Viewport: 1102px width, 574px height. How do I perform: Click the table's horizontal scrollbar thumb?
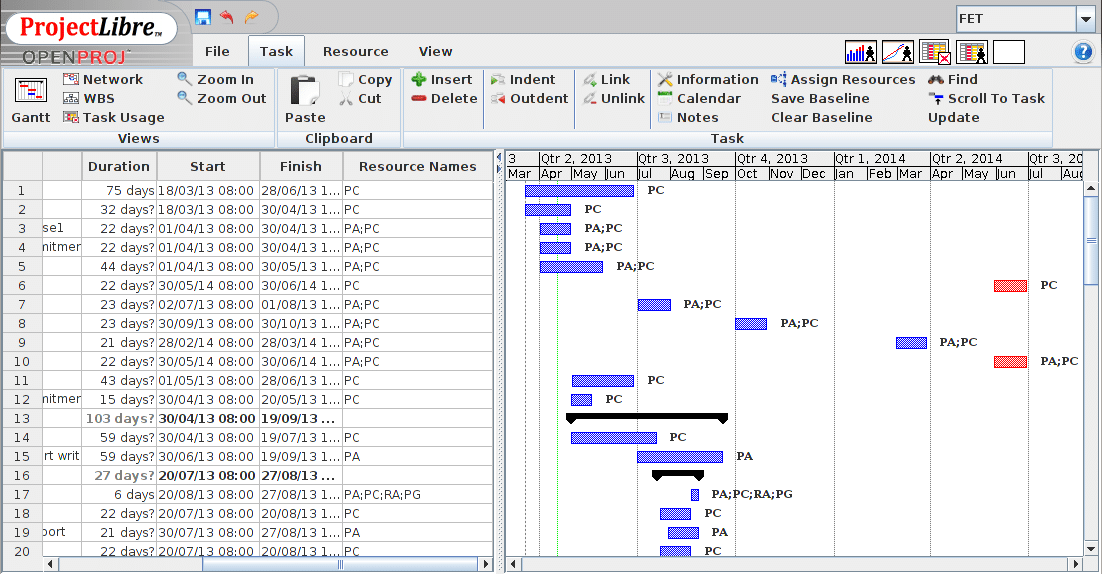(x=340, y=564)
